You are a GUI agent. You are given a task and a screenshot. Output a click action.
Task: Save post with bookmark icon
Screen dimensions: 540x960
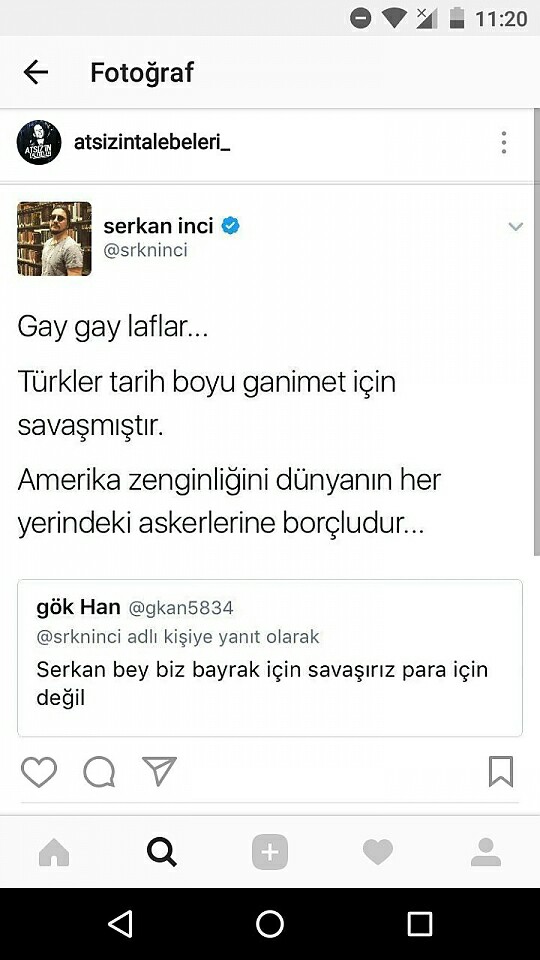(x=501, y=771)
